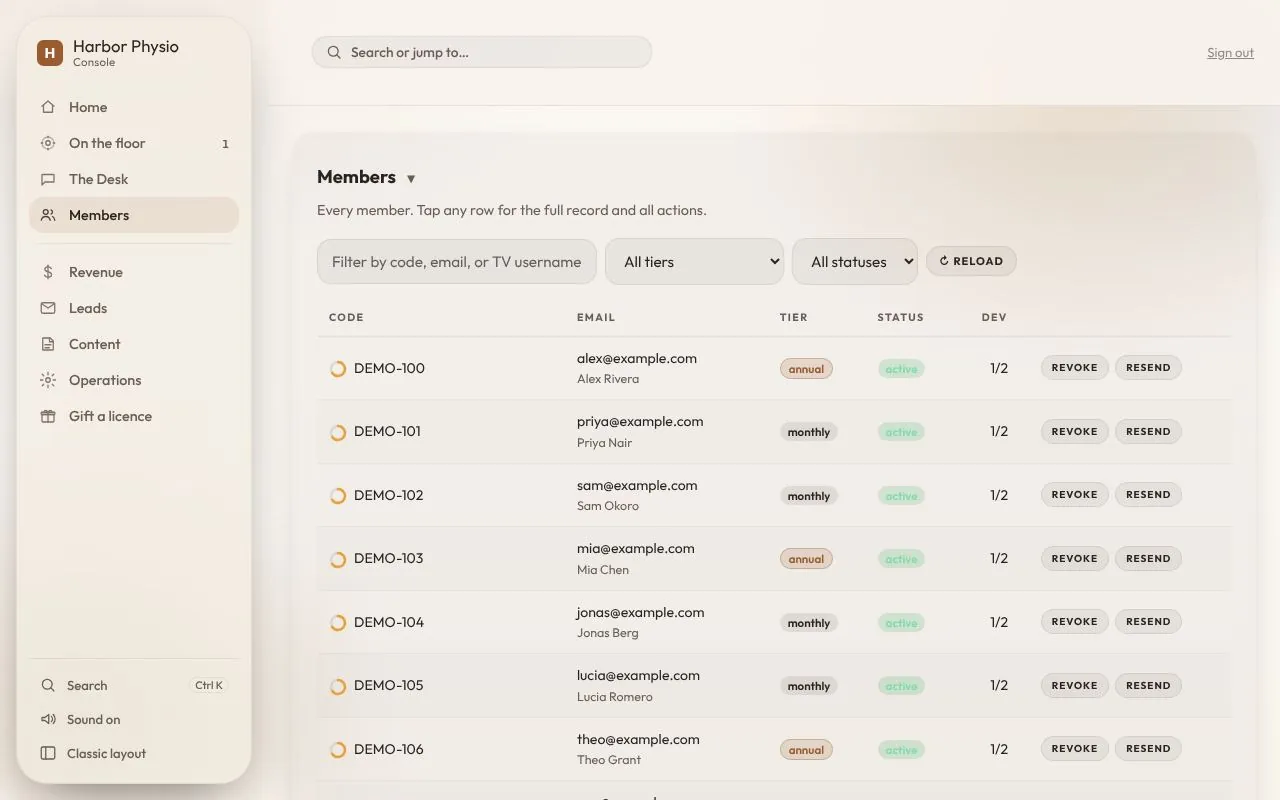
Task: Click lucia@example.com email
Action: click(x=638, y=675)
